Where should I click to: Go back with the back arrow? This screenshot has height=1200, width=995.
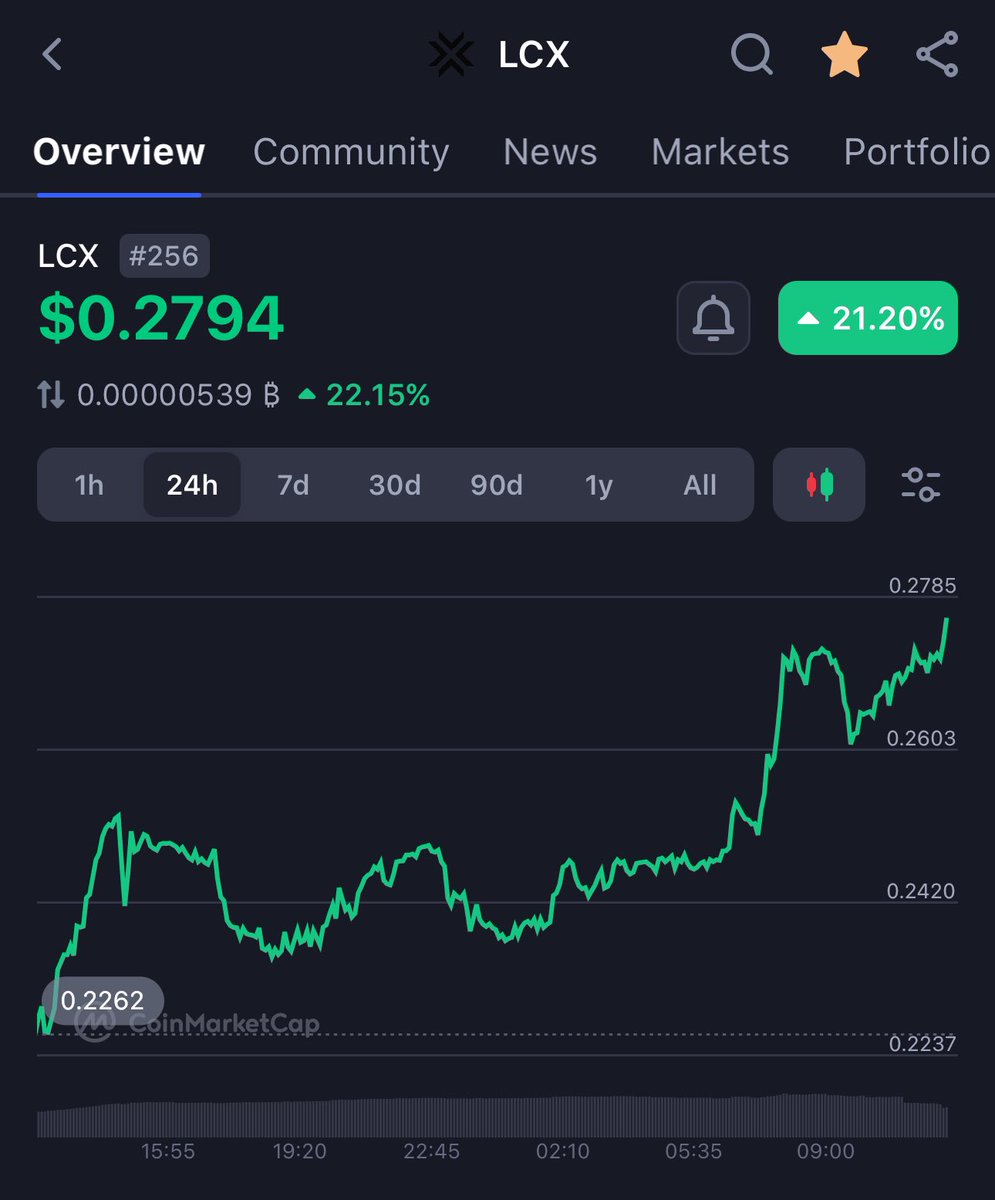(x=52, y=55)
